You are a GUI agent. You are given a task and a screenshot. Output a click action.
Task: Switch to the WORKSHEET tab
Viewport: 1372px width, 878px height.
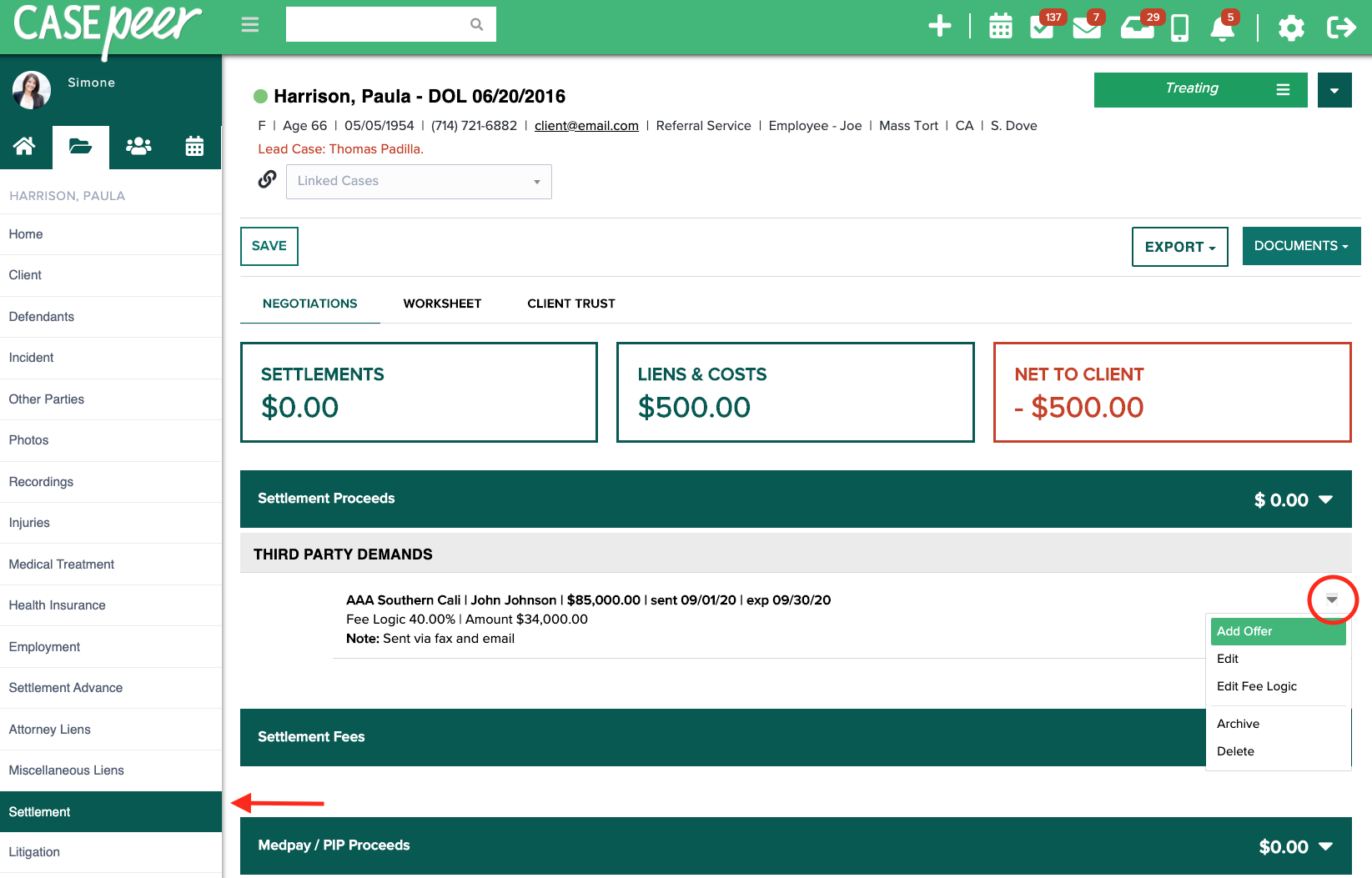442,304
